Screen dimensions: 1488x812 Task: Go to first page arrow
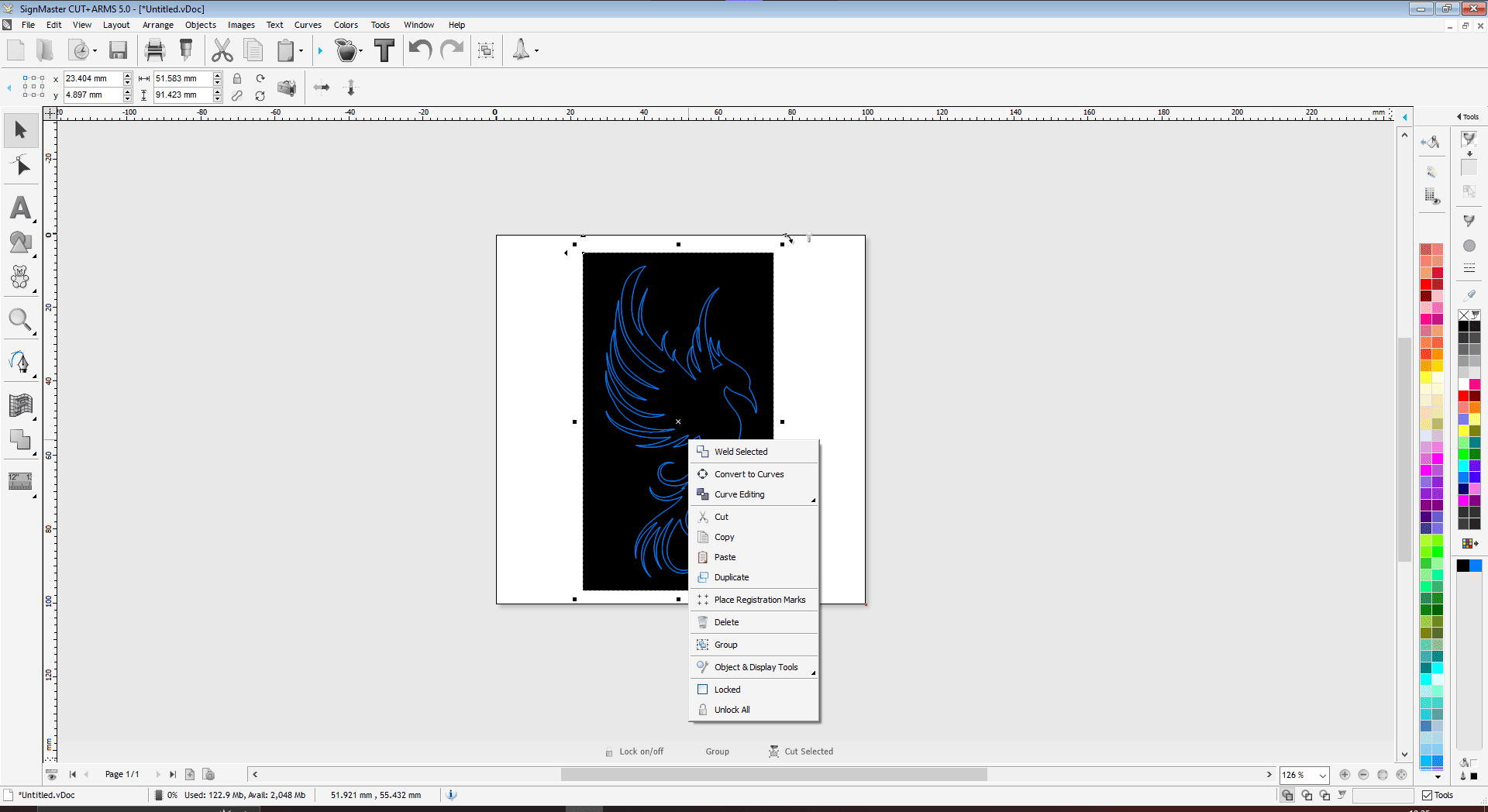pyautogui.click(x=73, y=774)
